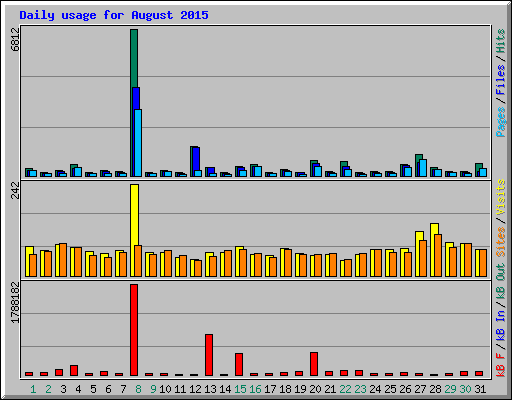This screenshot has width=512, height=400.
Task: Click the 'Daily usage for August 2015' title
Action: [x=114, y=15]
